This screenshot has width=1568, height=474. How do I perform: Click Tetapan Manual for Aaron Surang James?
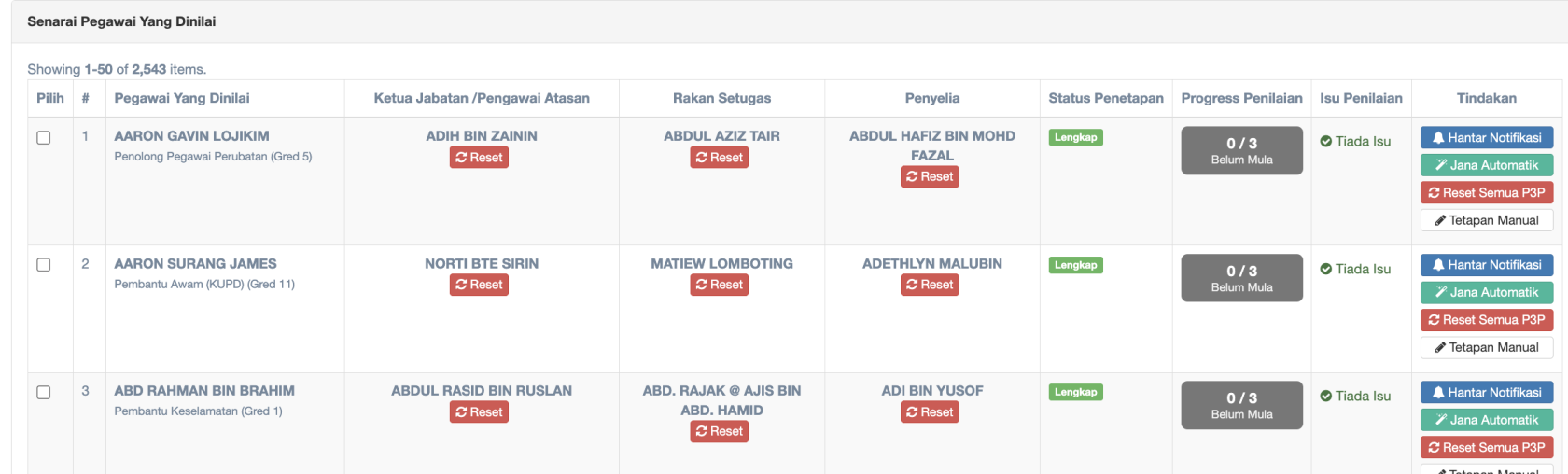1486,348
